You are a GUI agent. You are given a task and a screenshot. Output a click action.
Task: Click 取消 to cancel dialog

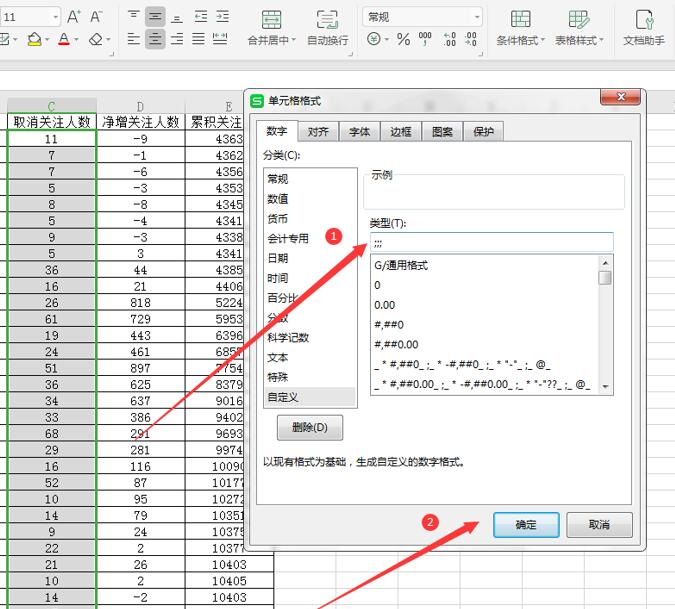(x=599, y=525)
